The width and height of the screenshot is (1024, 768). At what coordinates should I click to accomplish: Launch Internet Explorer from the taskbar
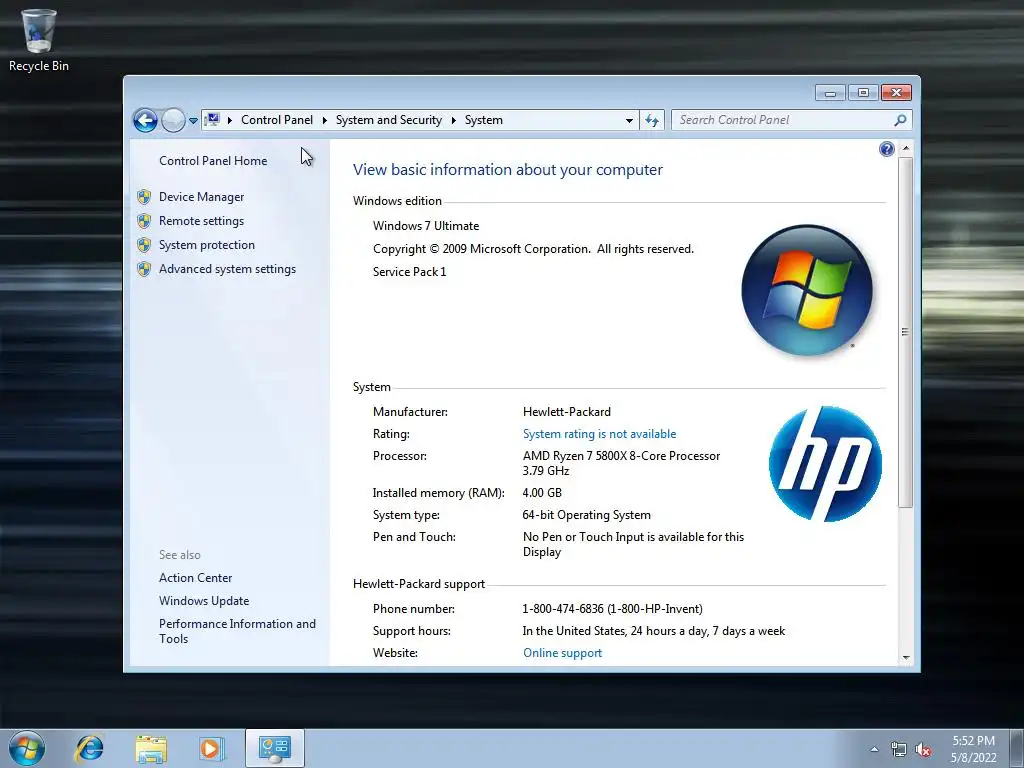pyautogui.click(x=89, y=748)
